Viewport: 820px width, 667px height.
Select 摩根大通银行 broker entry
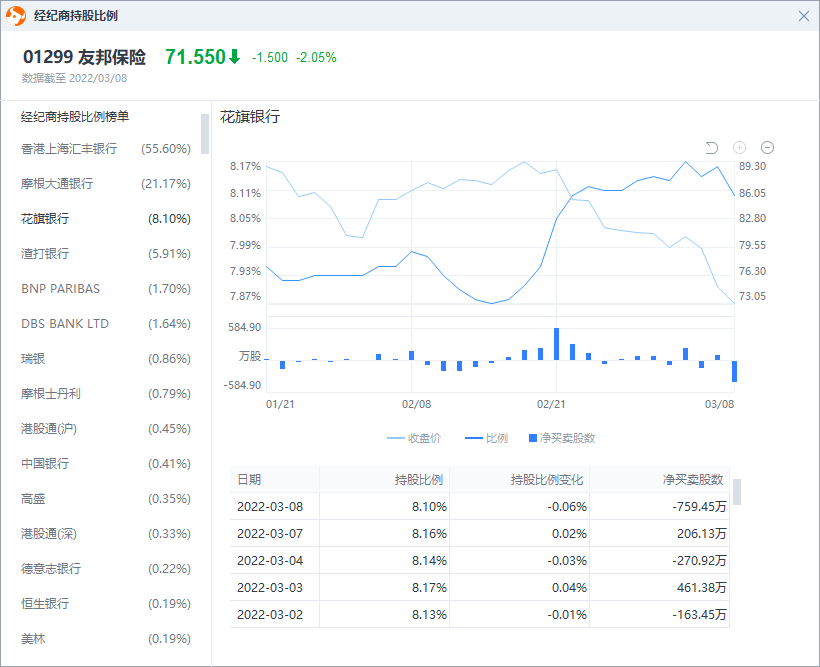(105, 184)
